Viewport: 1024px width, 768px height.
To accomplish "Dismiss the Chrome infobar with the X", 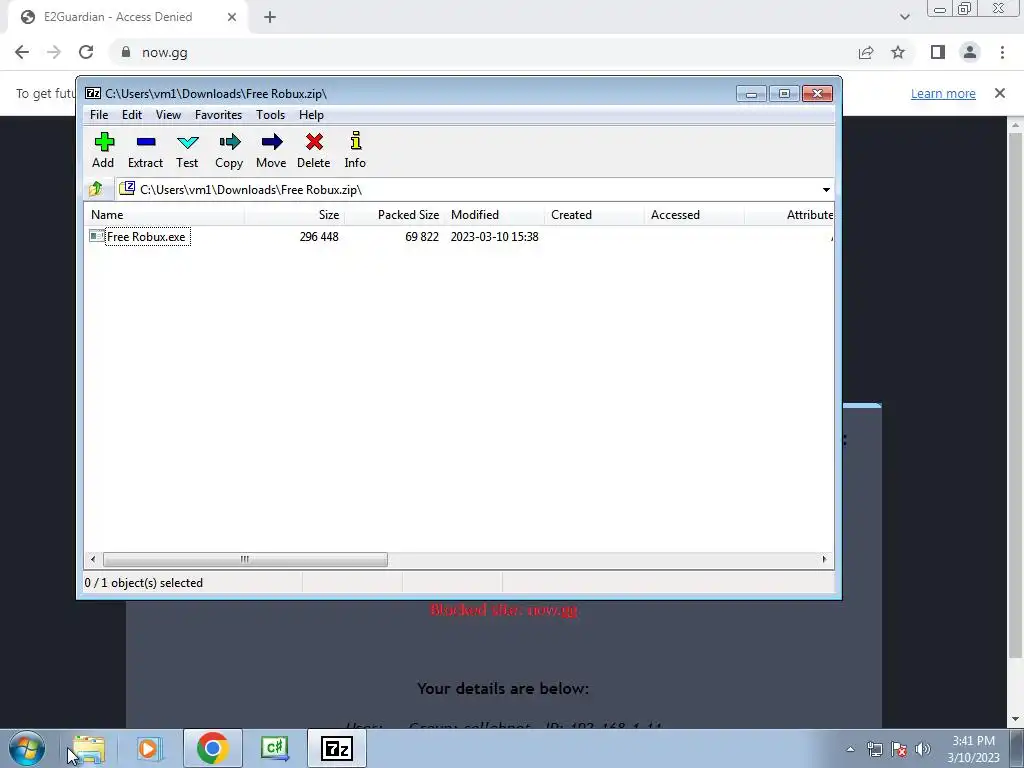I will [1000, 93].
